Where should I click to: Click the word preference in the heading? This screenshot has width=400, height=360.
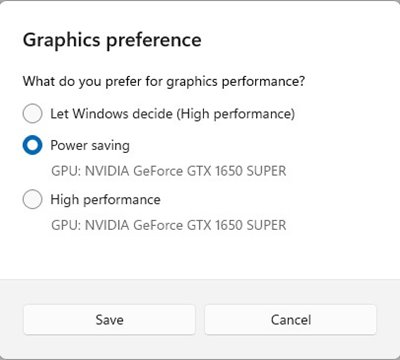pos(154,41)
